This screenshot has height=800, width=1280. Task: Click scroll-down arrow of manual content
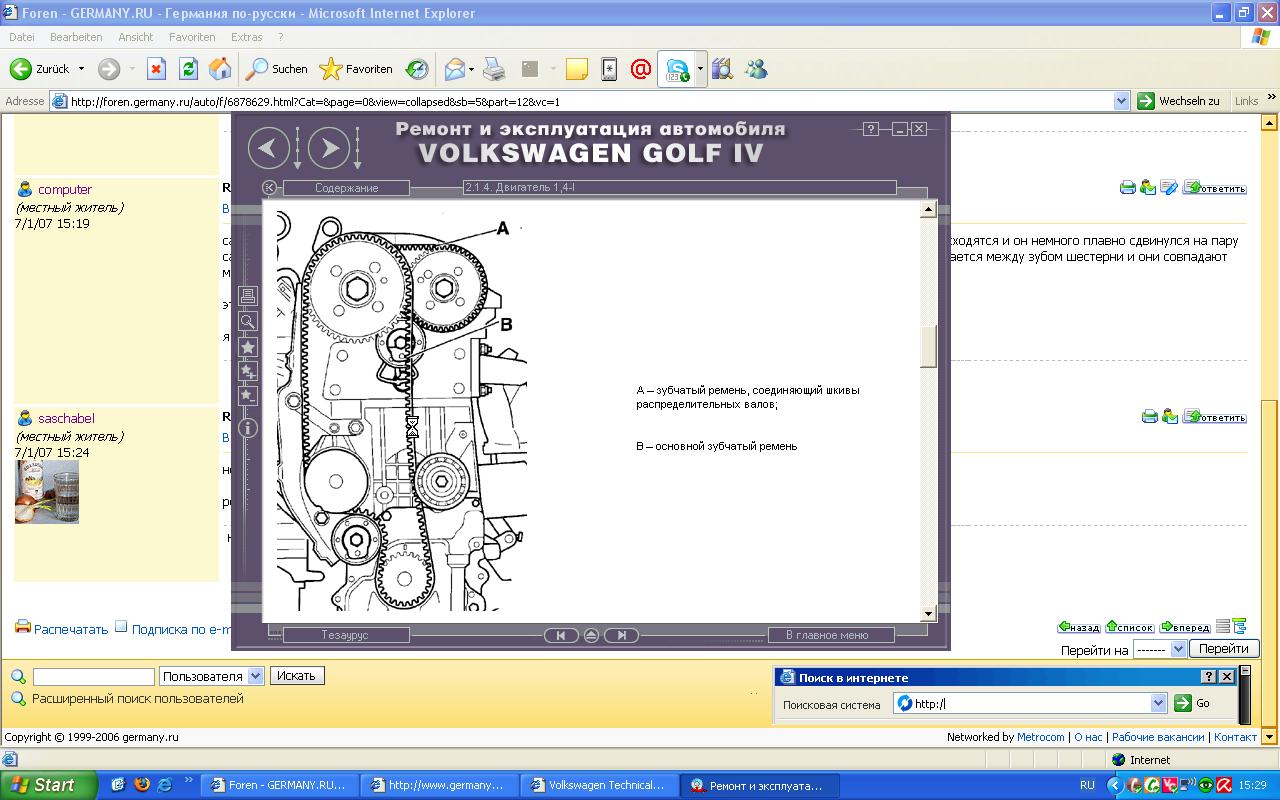point(928,613)
